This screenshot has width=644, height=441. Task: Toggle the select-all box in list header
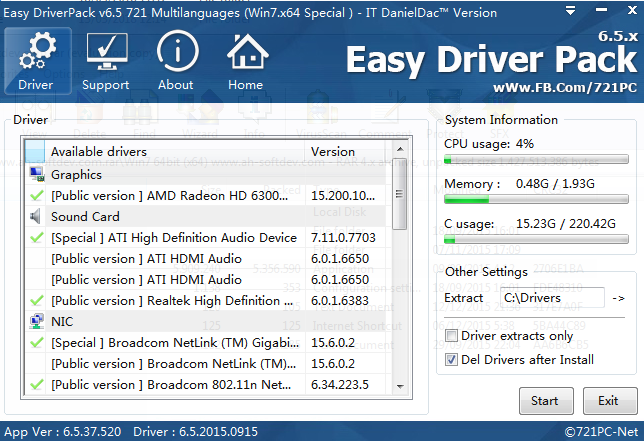pos(35,151)
